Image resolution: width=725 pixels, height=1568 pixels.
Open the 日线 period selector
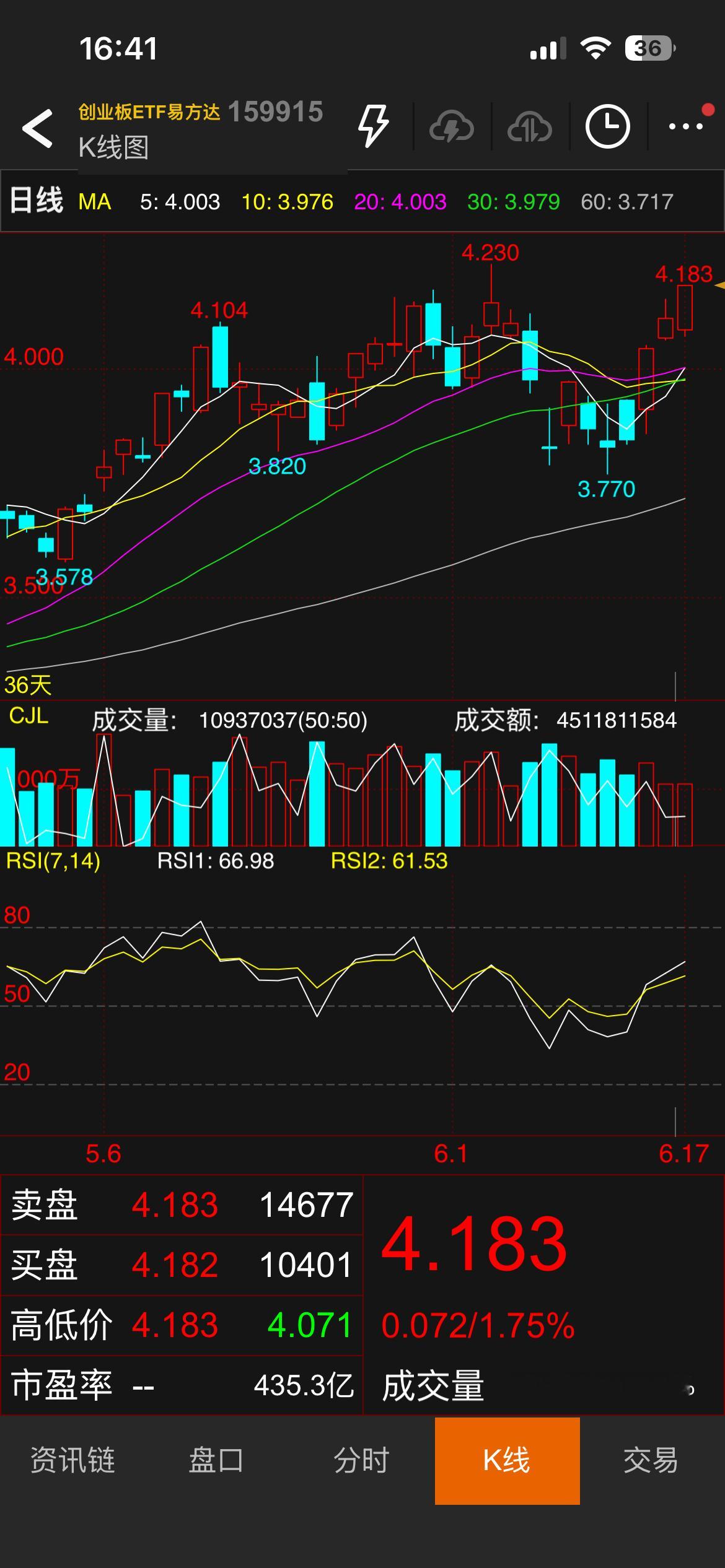click(37, 201)
